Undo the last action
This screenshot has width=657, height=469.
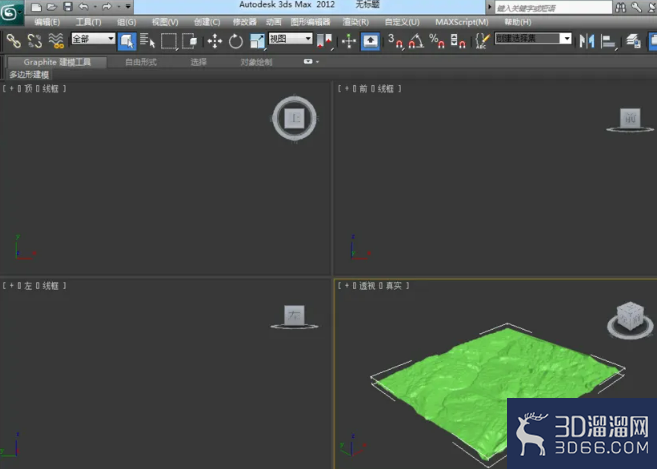coord(83,7)
